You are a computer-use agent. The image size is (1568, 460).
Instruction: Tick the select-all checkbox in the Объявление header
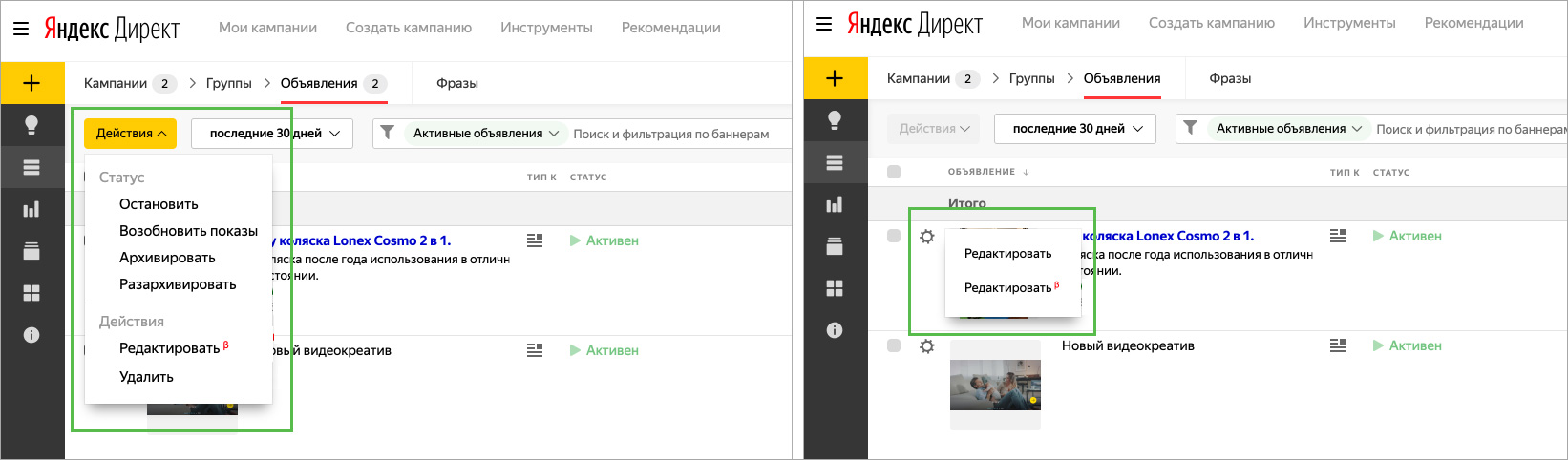click(x=894, y=172)
